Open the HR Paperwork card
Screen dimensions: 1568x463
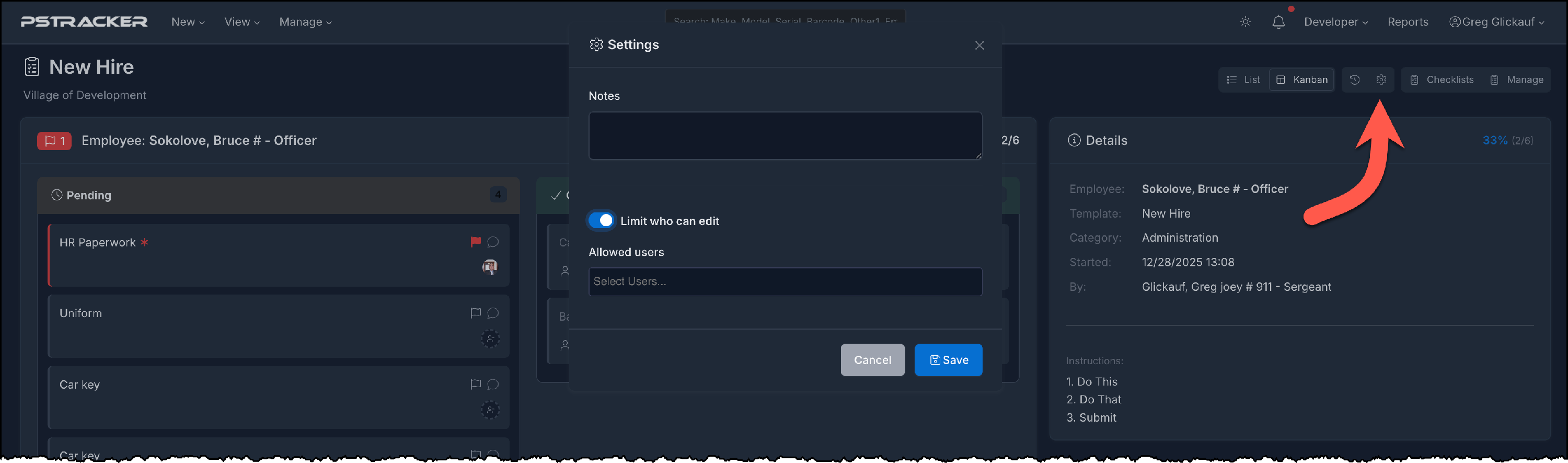279,255
